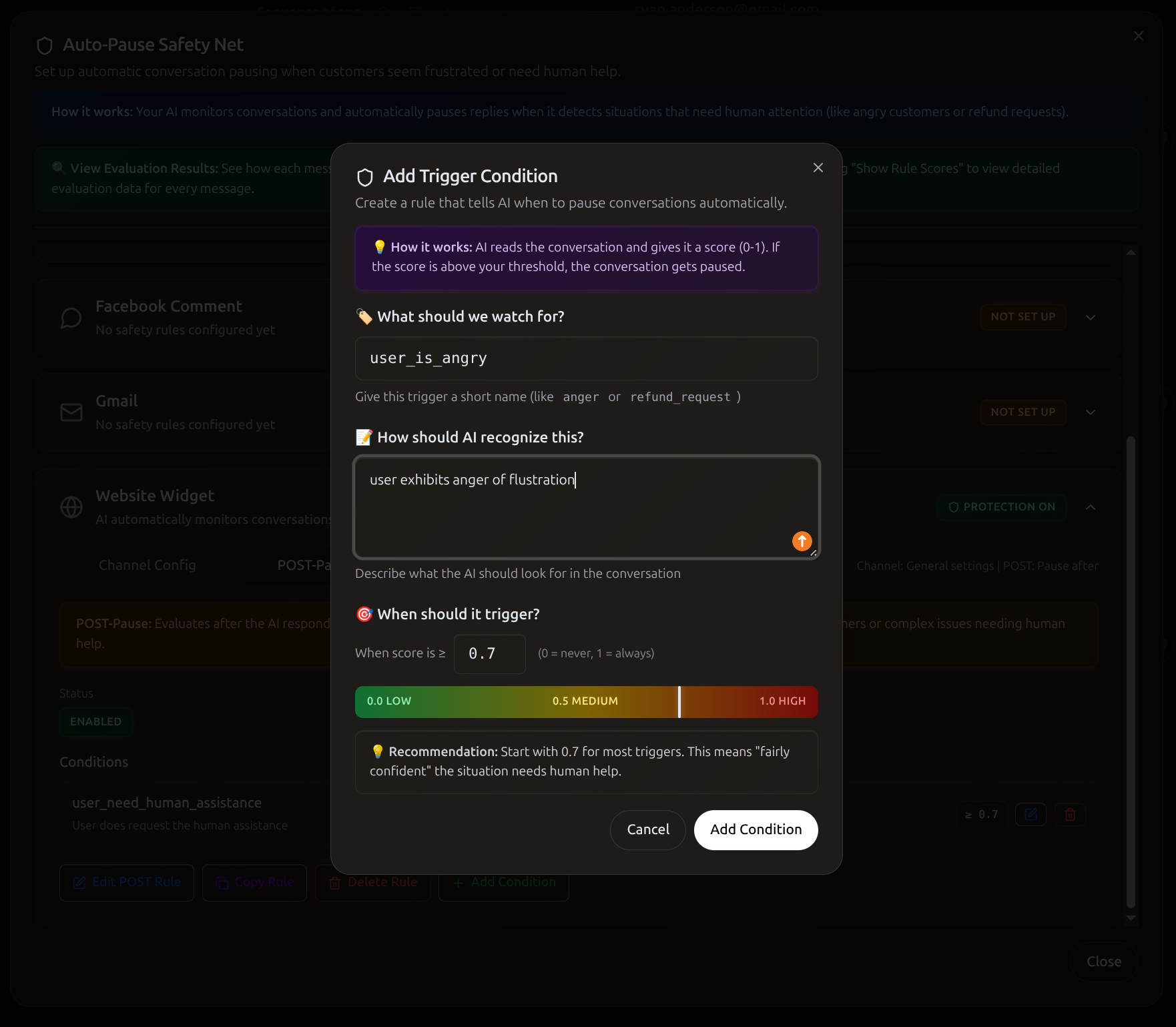Click the Facebook Comment speech bubble icon

coord(71,317)
